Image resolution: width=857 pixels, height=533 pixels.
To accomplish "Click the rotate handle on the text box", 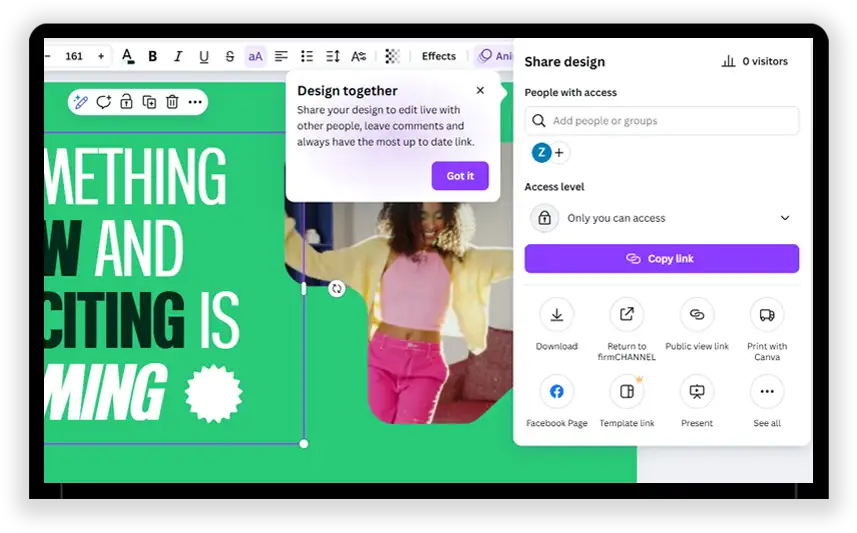I will coord(337,289).
